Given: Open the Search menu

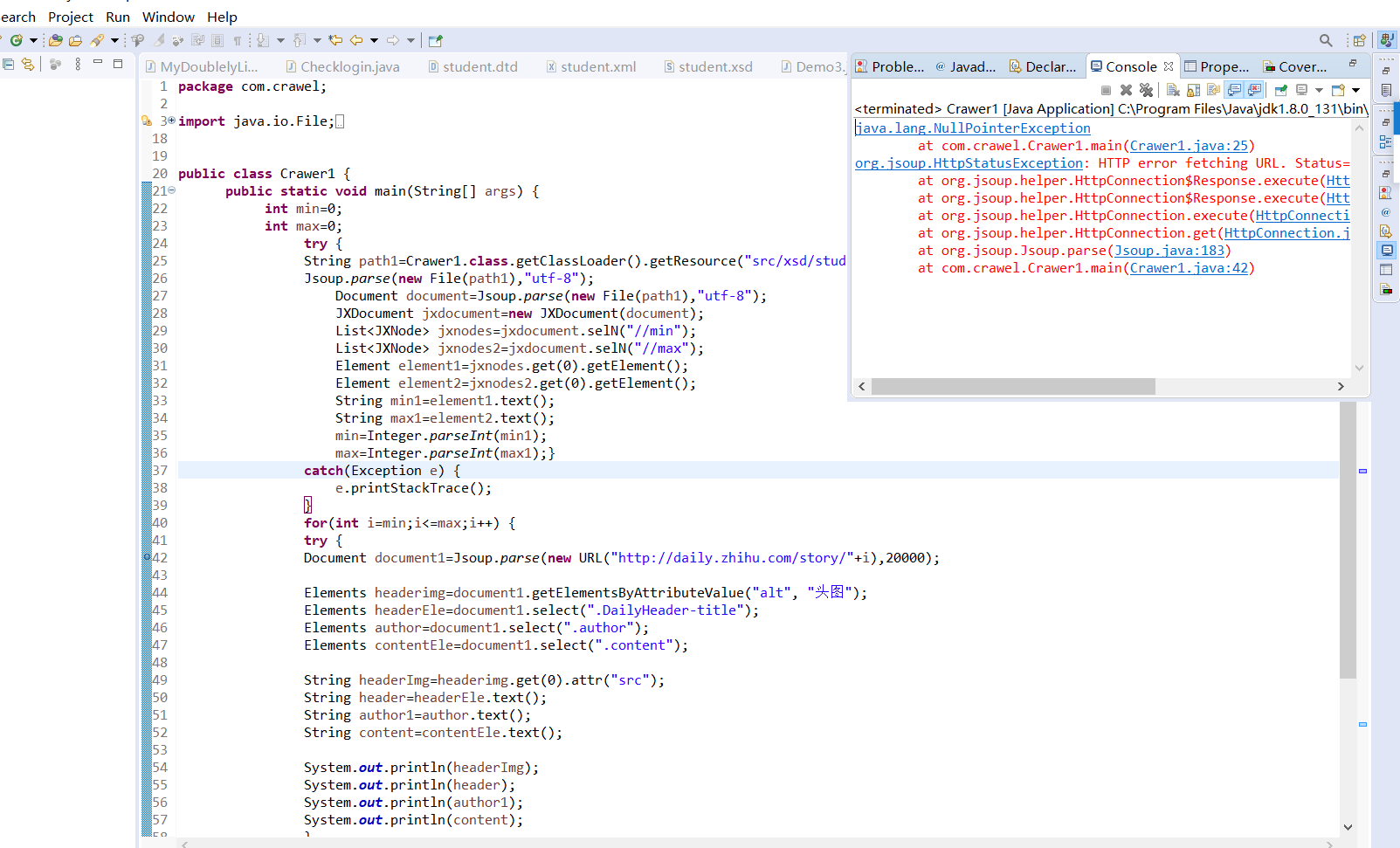Looking at the screenshot, I should click(x=17, y=17).
